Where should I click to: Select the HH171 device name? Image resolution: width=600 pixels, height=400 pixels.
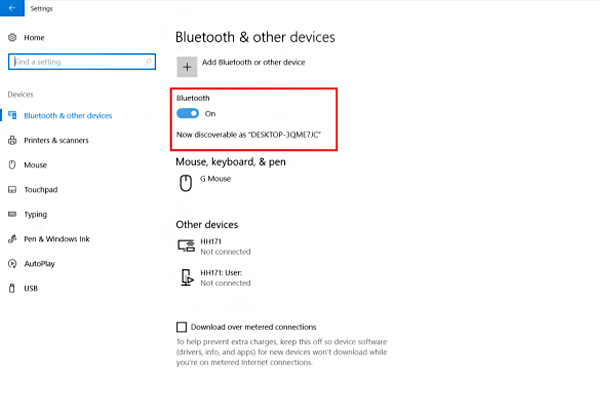click(211, 242)
